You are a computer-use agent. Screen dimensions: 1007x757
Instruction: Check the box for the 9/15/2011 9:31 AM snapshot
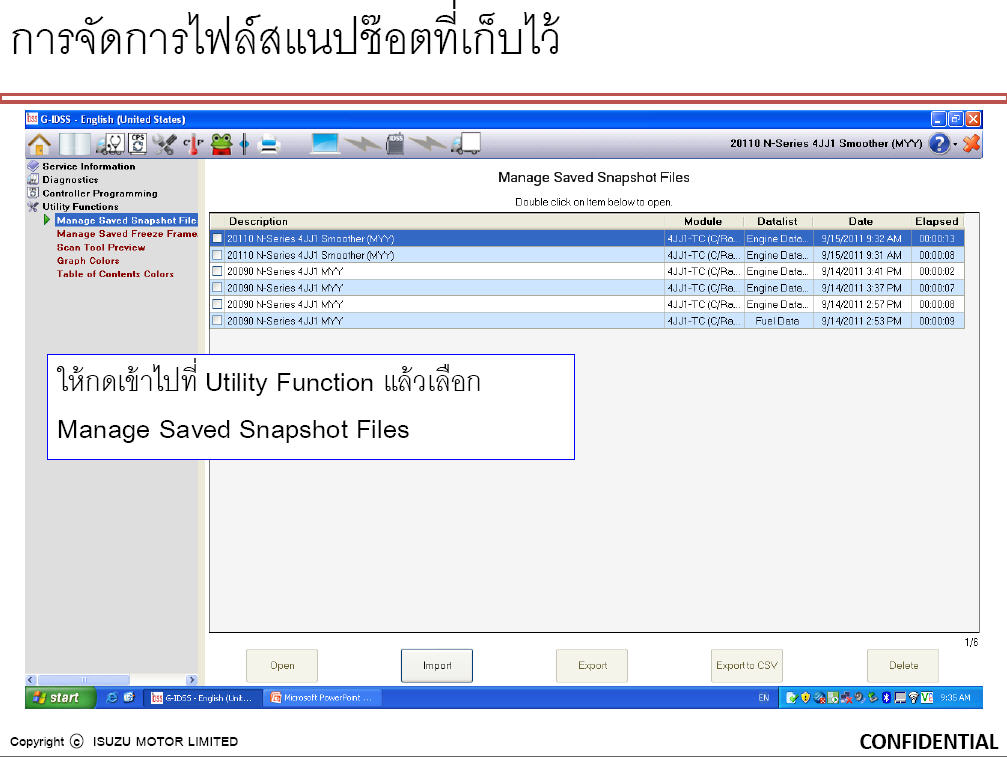(x=218, y=255)
